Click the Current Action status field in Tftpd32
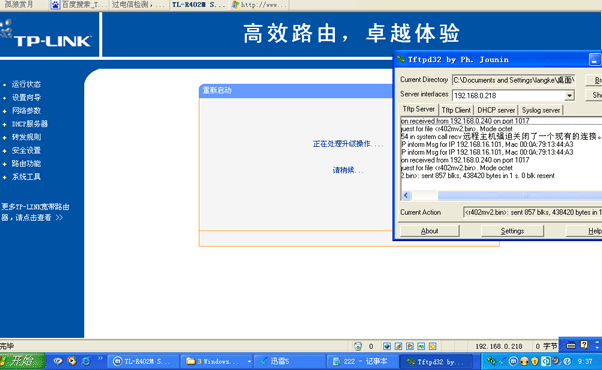The width and height of the screenshot is (602, 370). pos(532,212)
